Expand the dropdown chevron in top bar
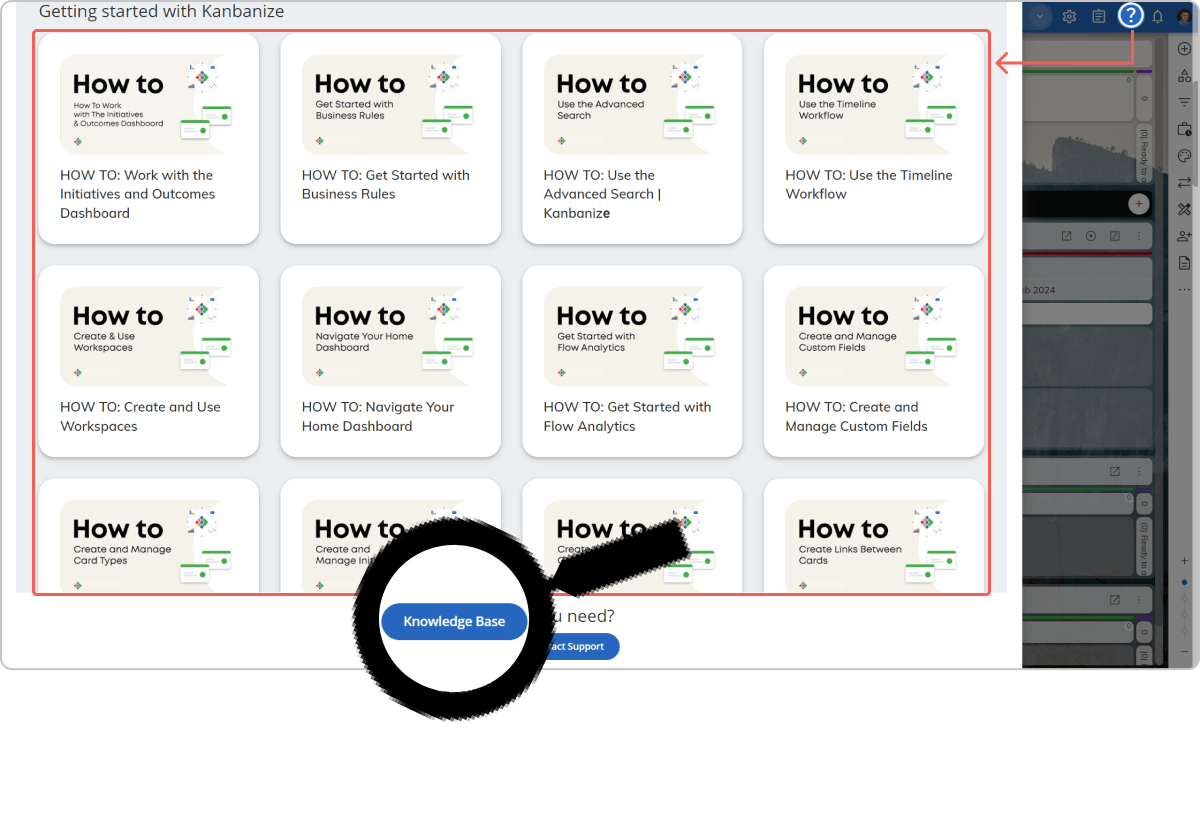 (x=1040, y=17)
